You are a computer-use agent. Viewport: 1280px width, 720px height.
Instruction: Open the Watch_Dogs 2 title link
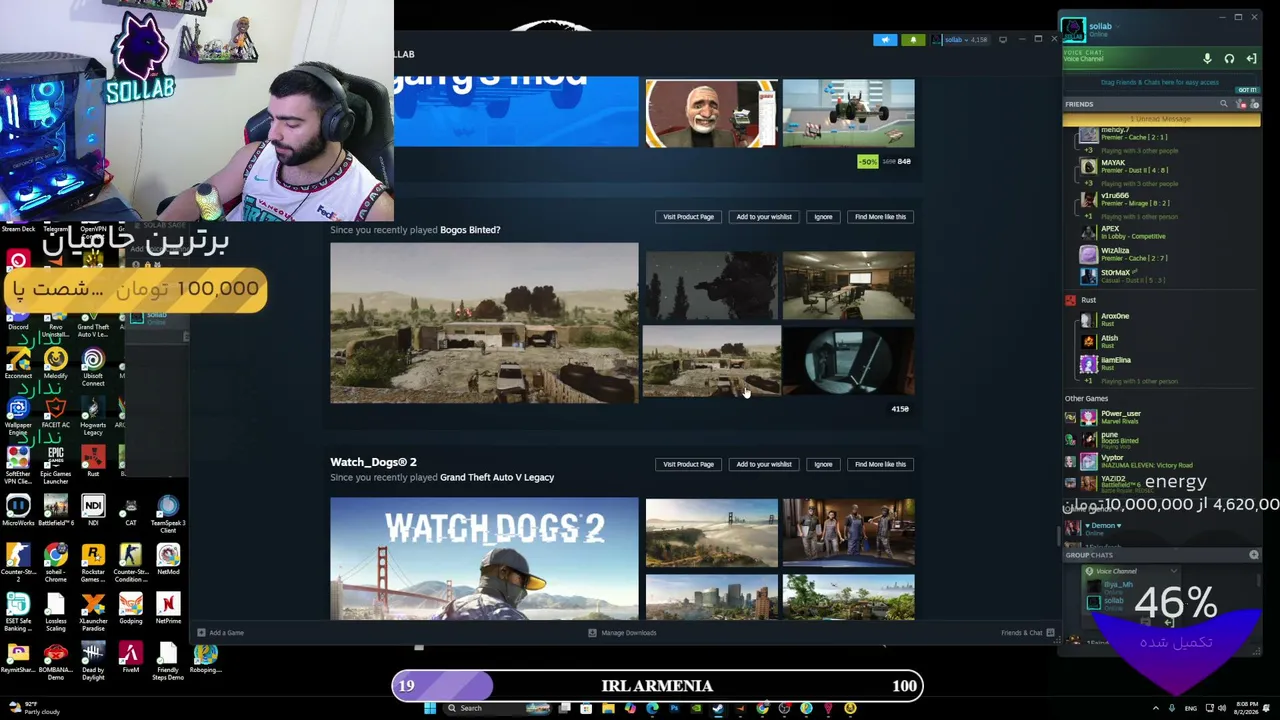pyautogui.click(x=373, y=462)
